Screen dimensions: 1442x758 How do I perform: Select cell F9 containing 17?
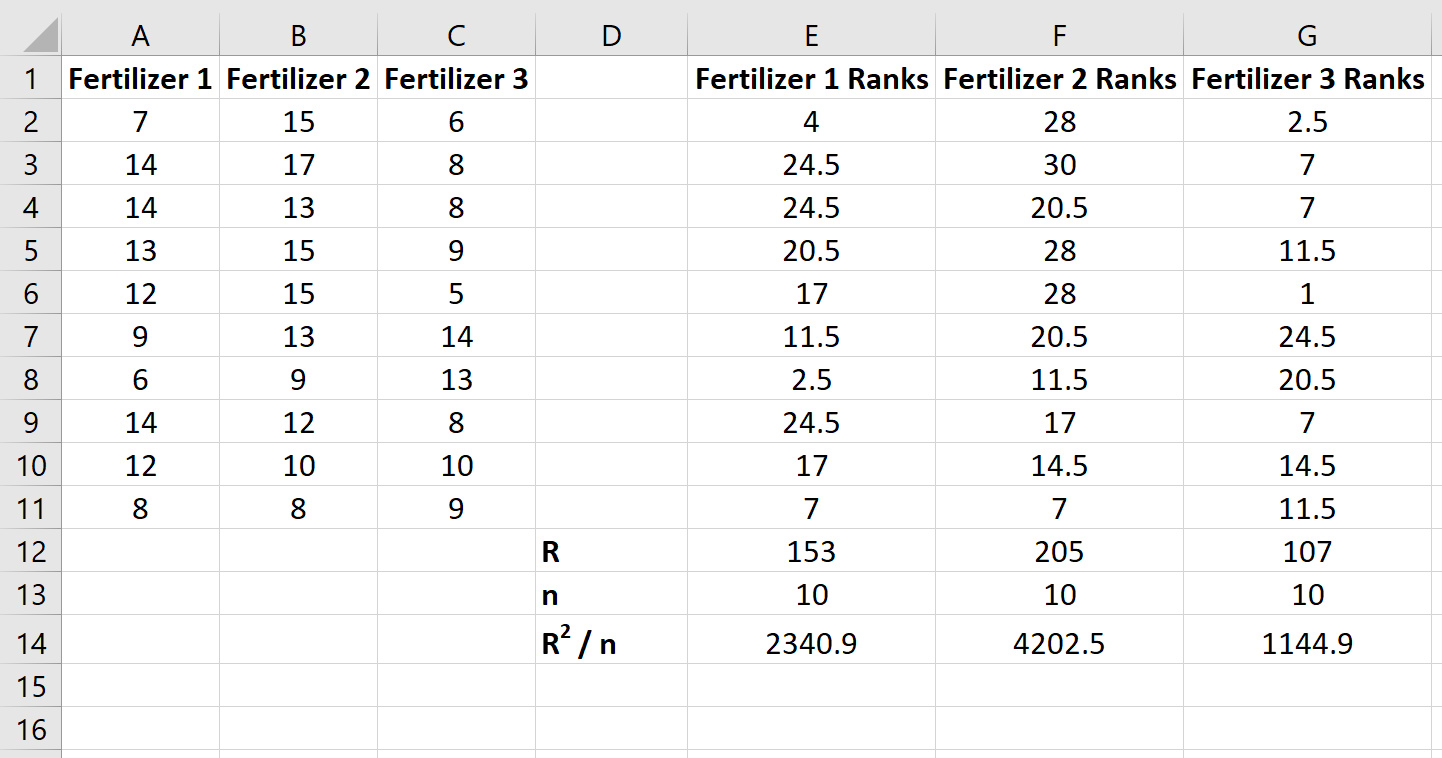click(1060, 422)
